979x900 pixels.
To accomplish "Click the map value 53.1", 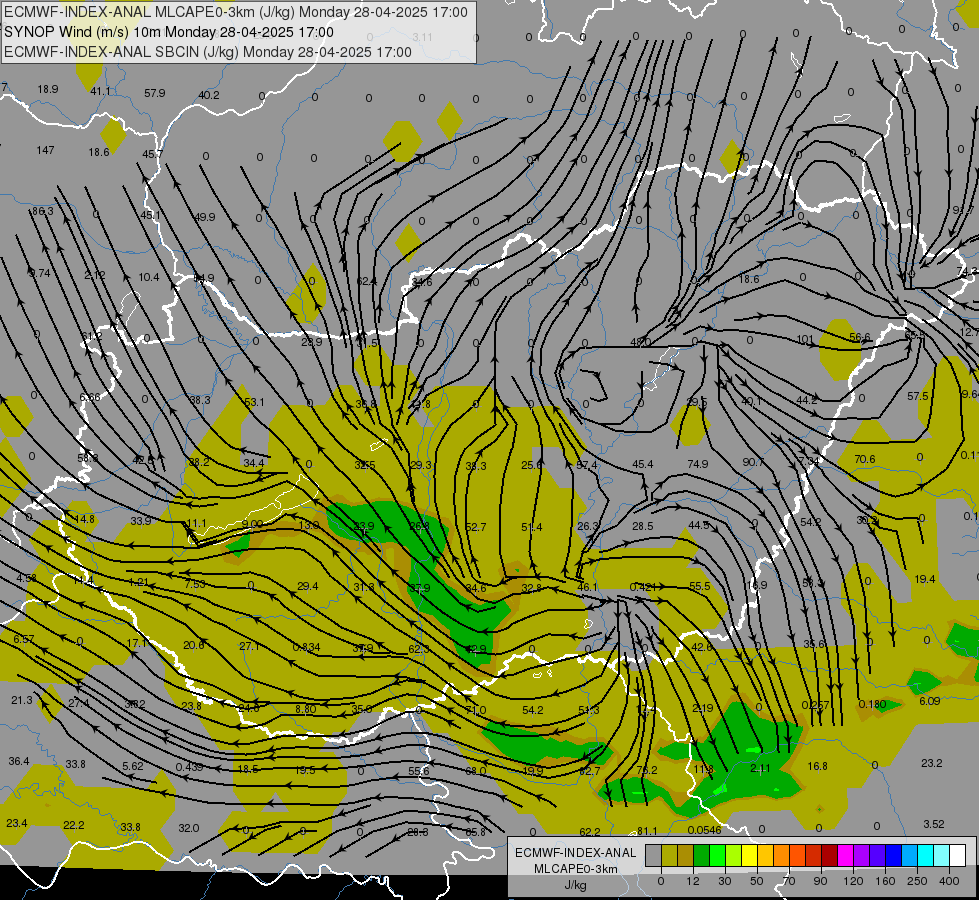I will pyautogui.click(x=254, y=402).
